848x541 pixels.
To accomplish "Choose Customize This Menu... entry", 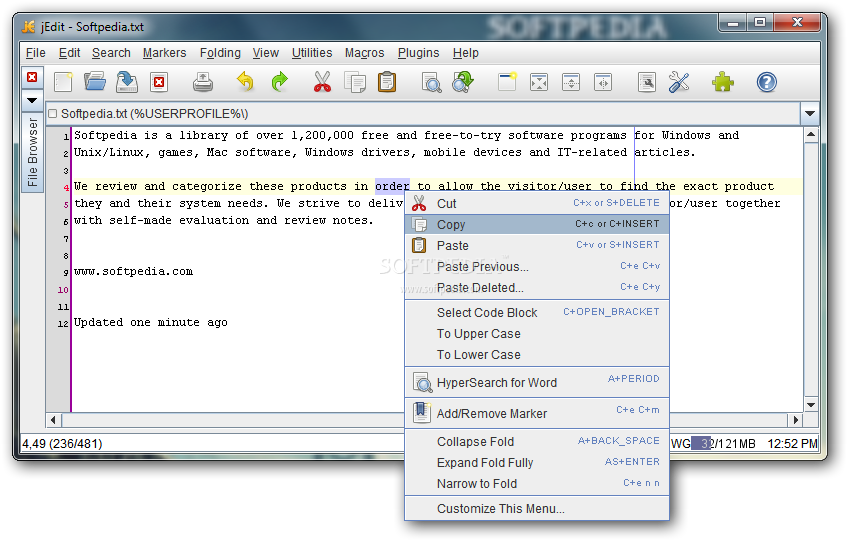I will pos(537,509).
